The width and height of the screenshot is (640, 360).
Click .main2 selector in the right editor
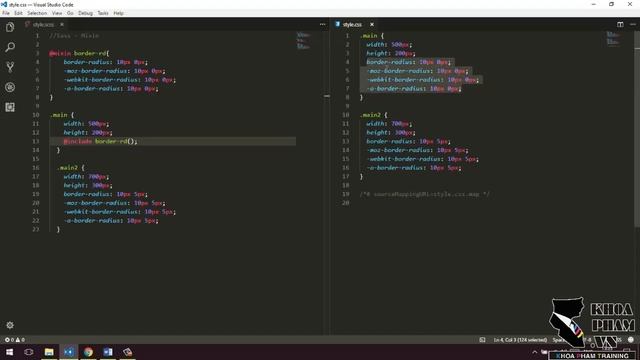370,115
